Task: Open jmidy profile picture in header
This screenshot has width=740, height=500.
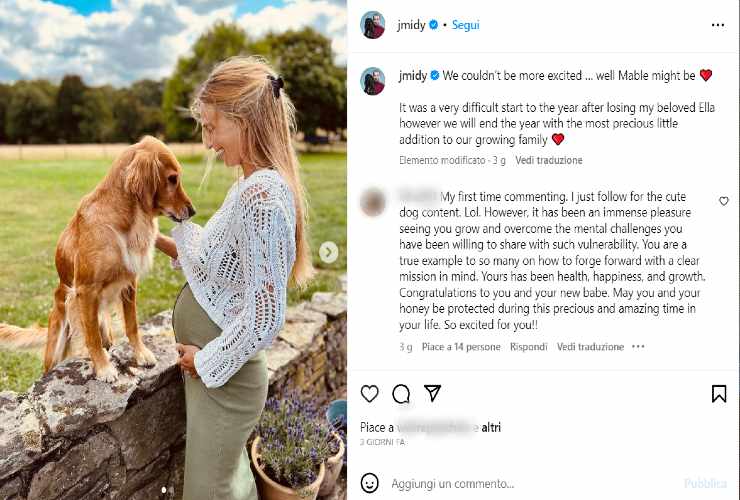Action: point(372,25)
